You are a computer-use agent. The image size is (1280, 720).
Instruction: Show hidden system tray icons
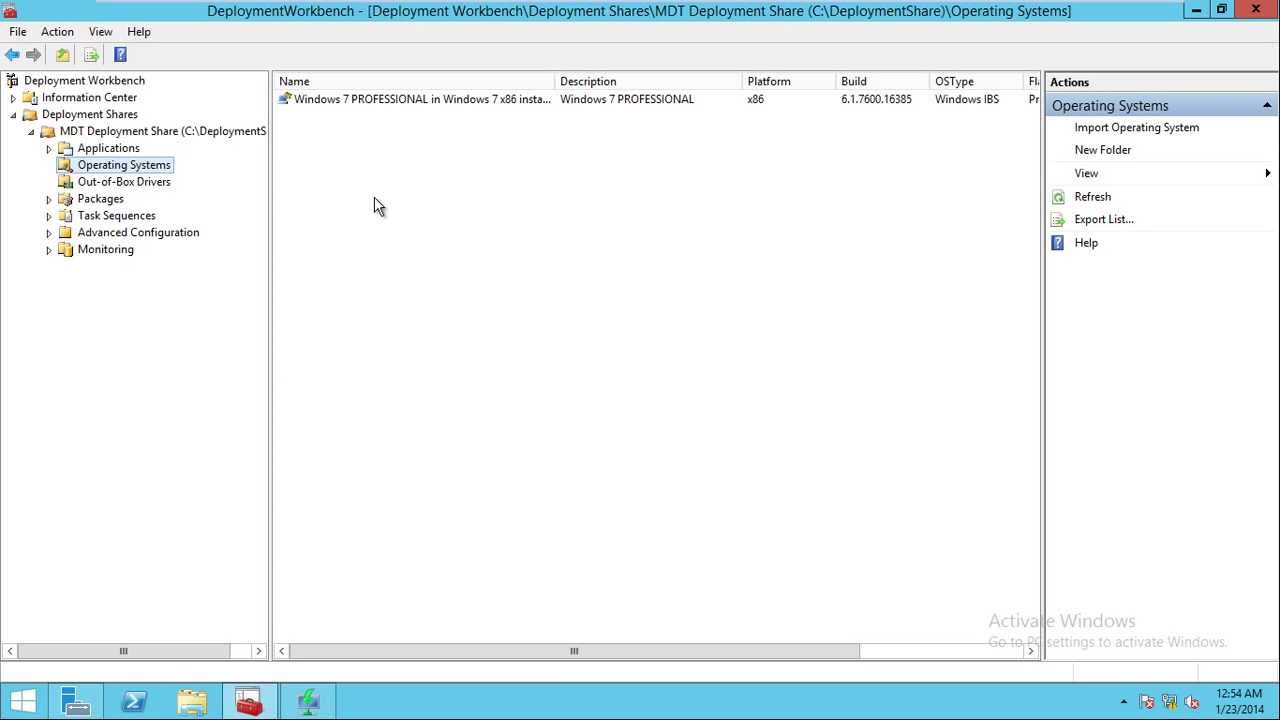pyautogui.click(x=1124, y=702)
